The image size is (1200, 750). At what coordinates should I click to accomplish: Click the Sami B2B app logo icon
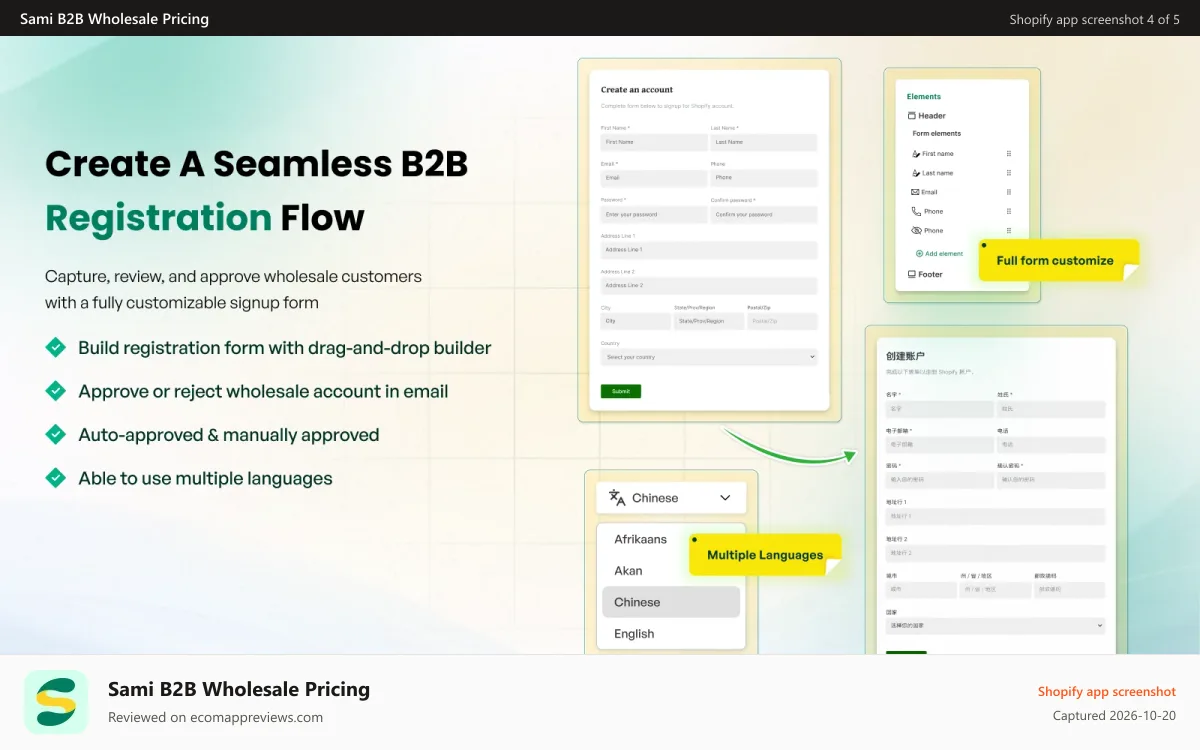point(56,702)
